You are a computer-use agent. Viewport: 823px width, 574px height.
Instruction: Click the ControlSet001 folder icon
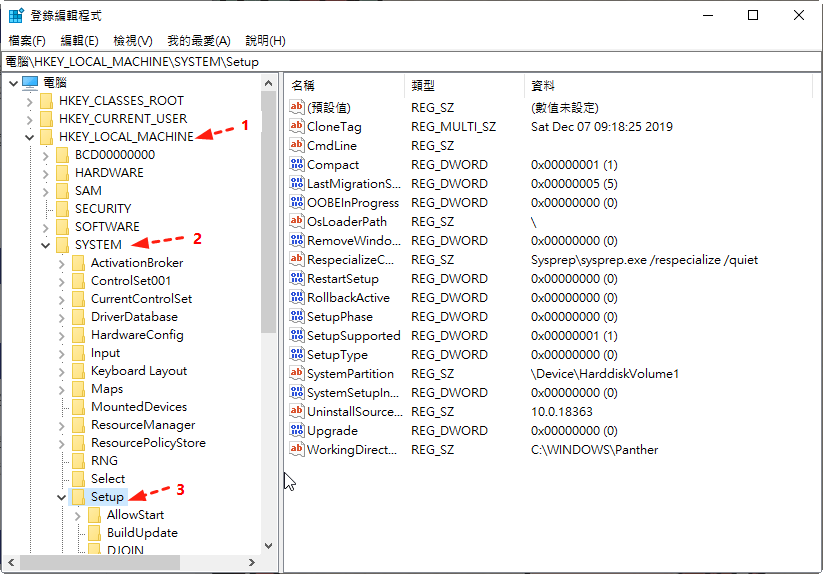tap(78, 281)
